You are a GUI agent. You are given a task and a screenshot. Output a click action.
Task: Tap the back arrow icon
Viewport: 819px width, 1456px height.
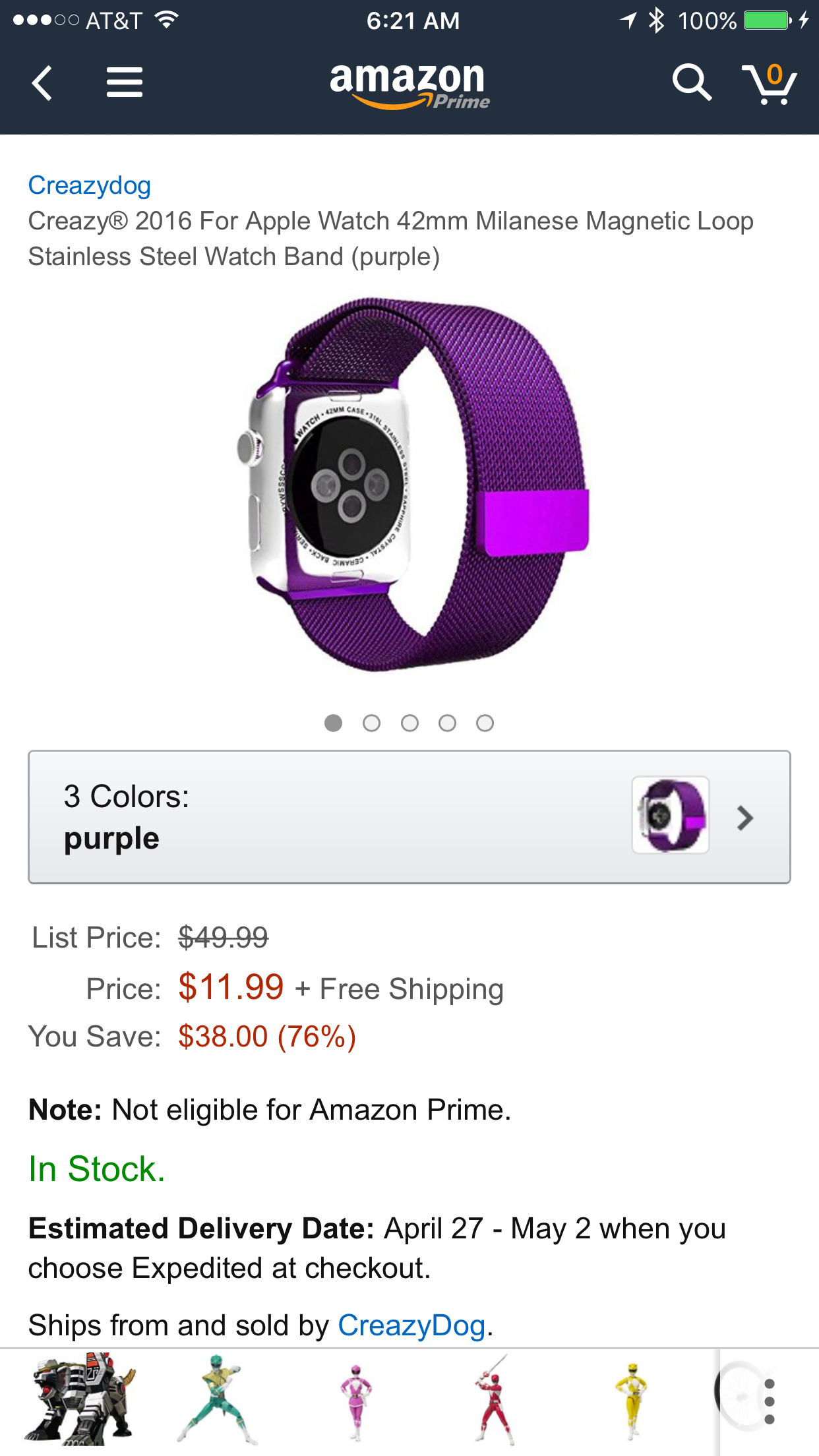(x=42, y=83)
